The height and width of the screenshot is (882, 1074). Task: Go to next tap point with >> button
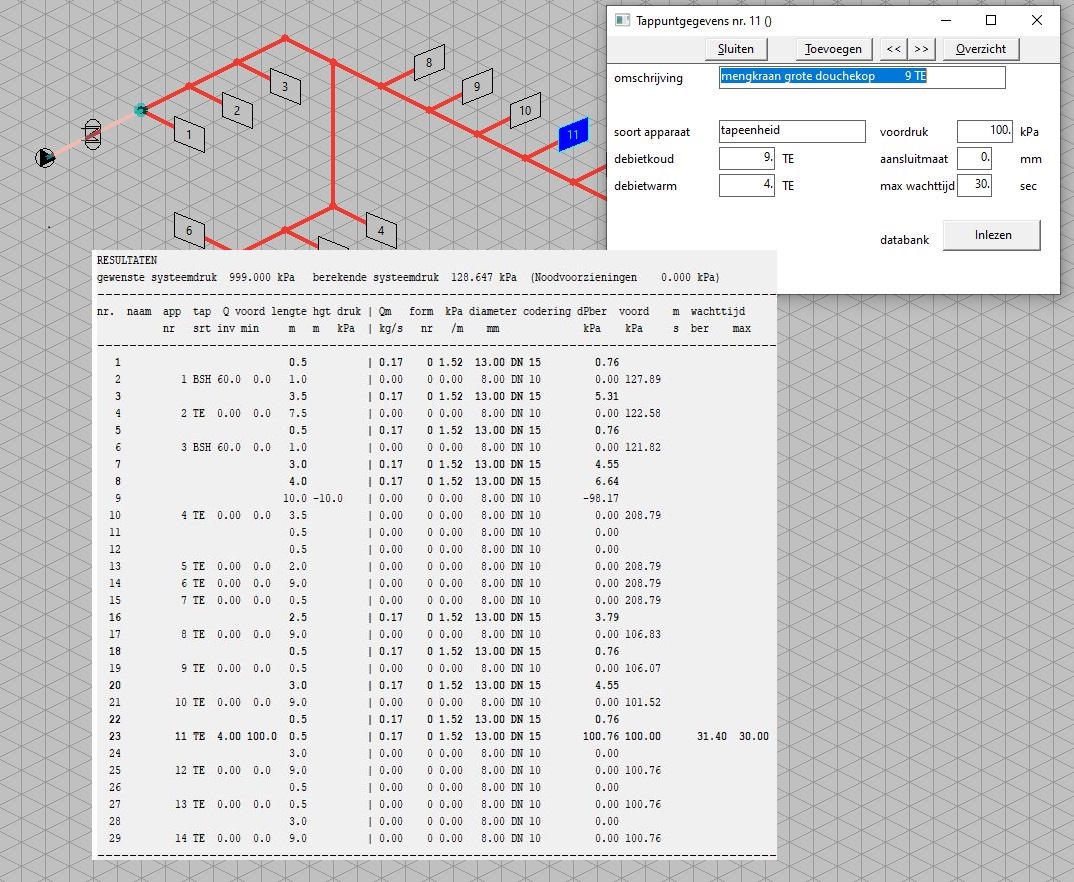tap(921, 49)
